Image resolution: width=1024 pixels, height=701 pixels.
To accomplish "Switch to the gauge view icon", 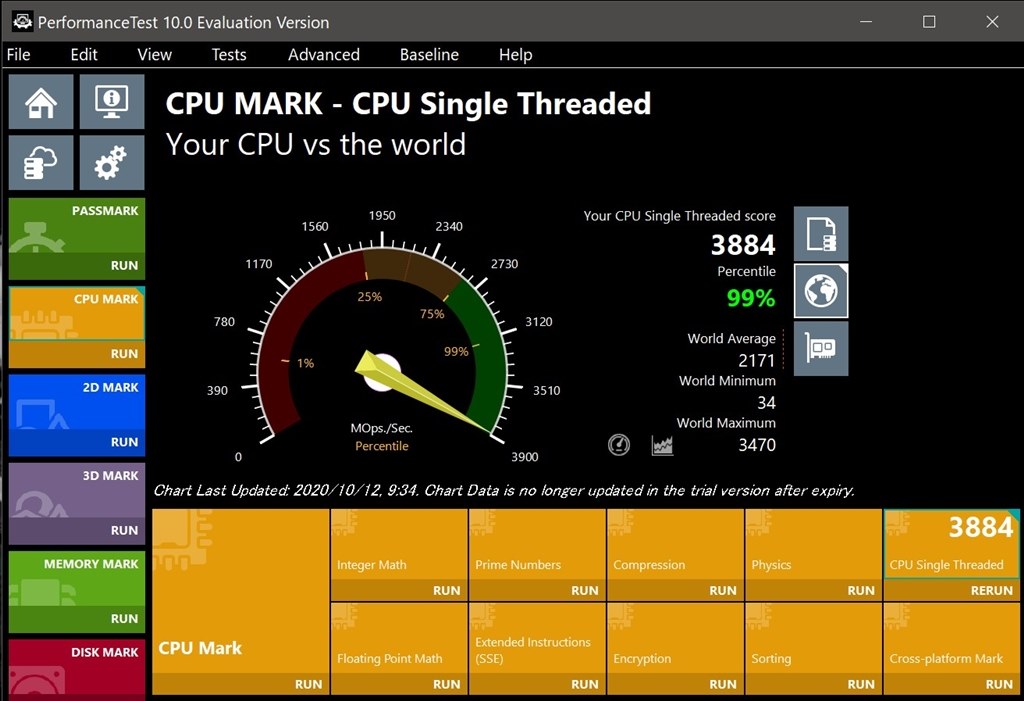I will tap(619, 445).
